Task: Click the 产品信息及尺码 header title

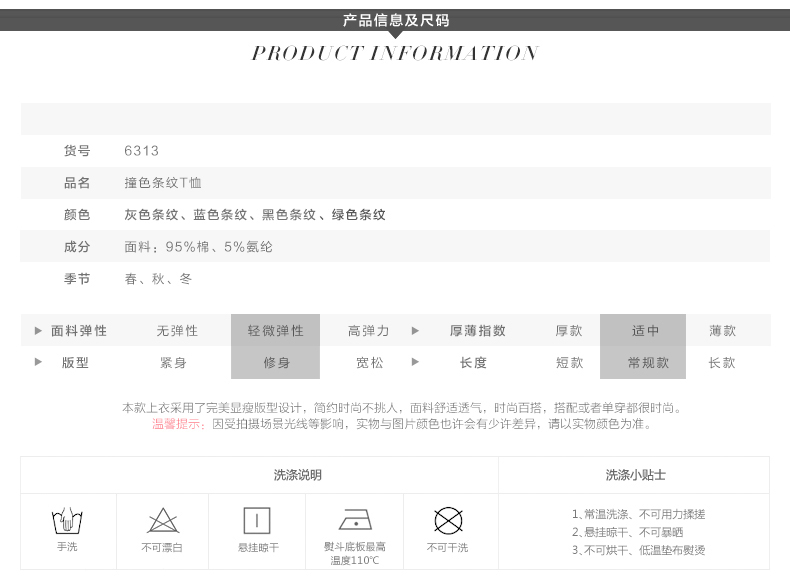Action: coord(396,20)
